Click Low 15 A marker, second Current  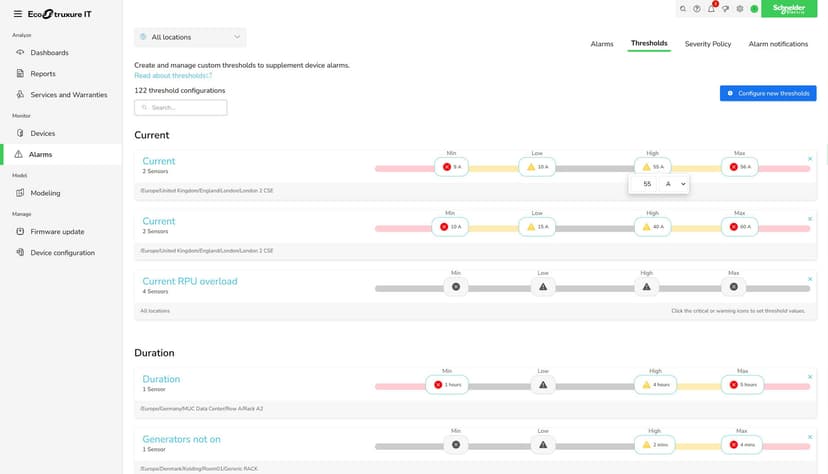pos(537,227)
